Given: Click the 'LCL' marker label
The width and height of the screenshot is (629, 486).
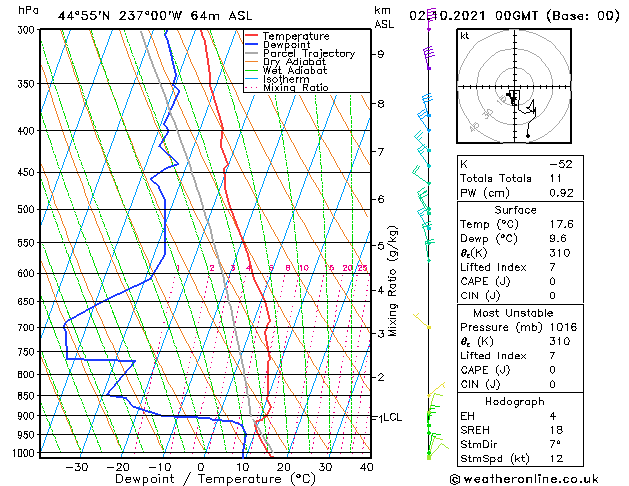Looking at the screenshot, I should (x=392, y=417).
